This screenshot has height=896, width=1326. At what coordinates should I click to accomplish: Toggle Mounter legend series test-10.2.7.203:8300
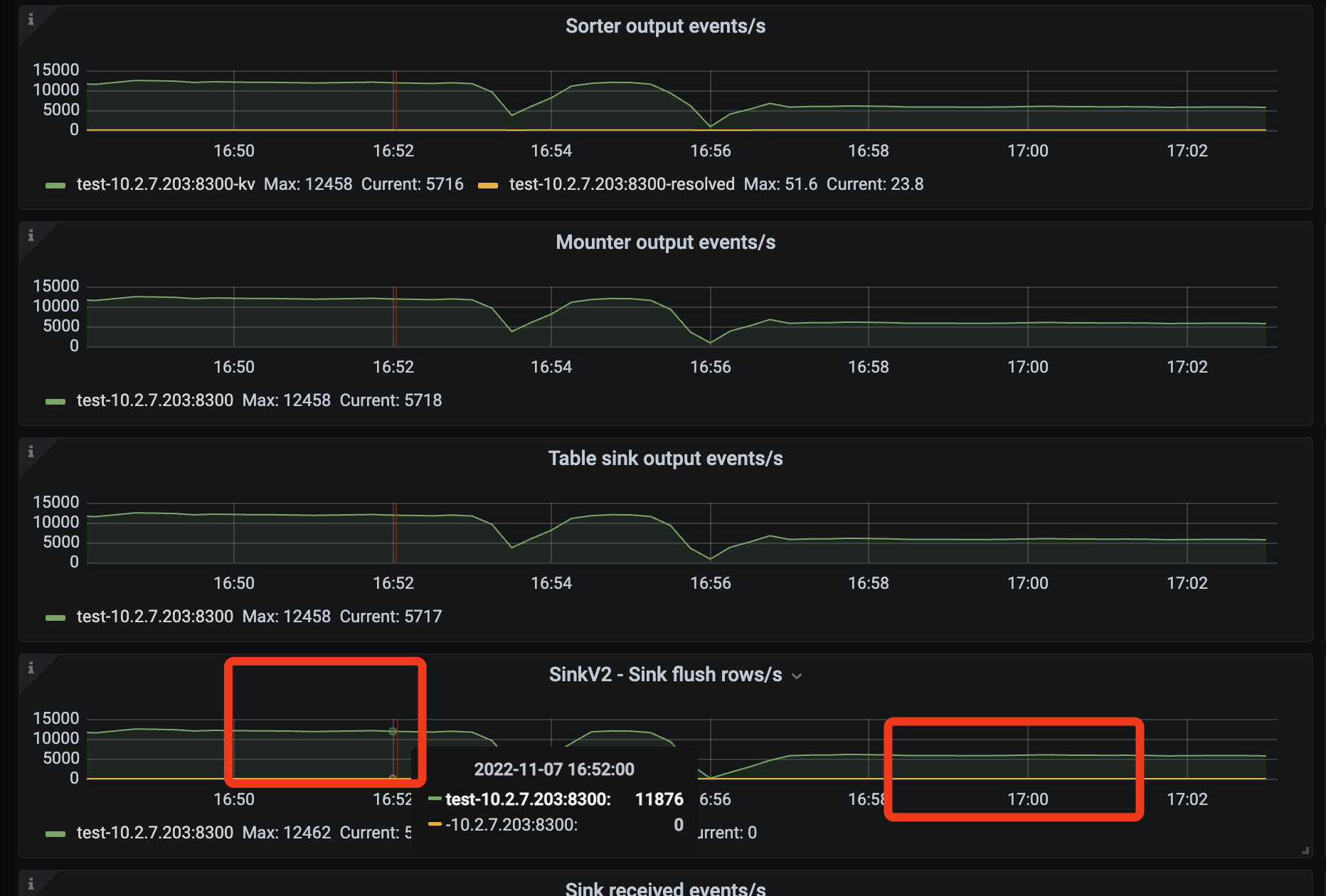tap(155, 400)
